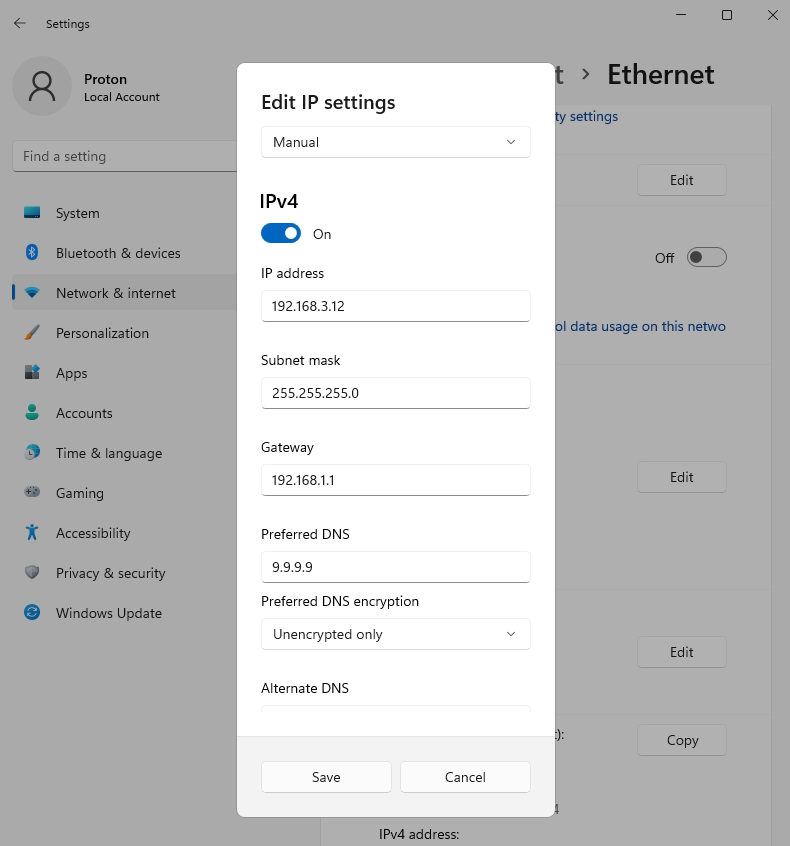Click the Gaming controller icon
This screenshot has width=790, height=846.
[x=32, y=492]
